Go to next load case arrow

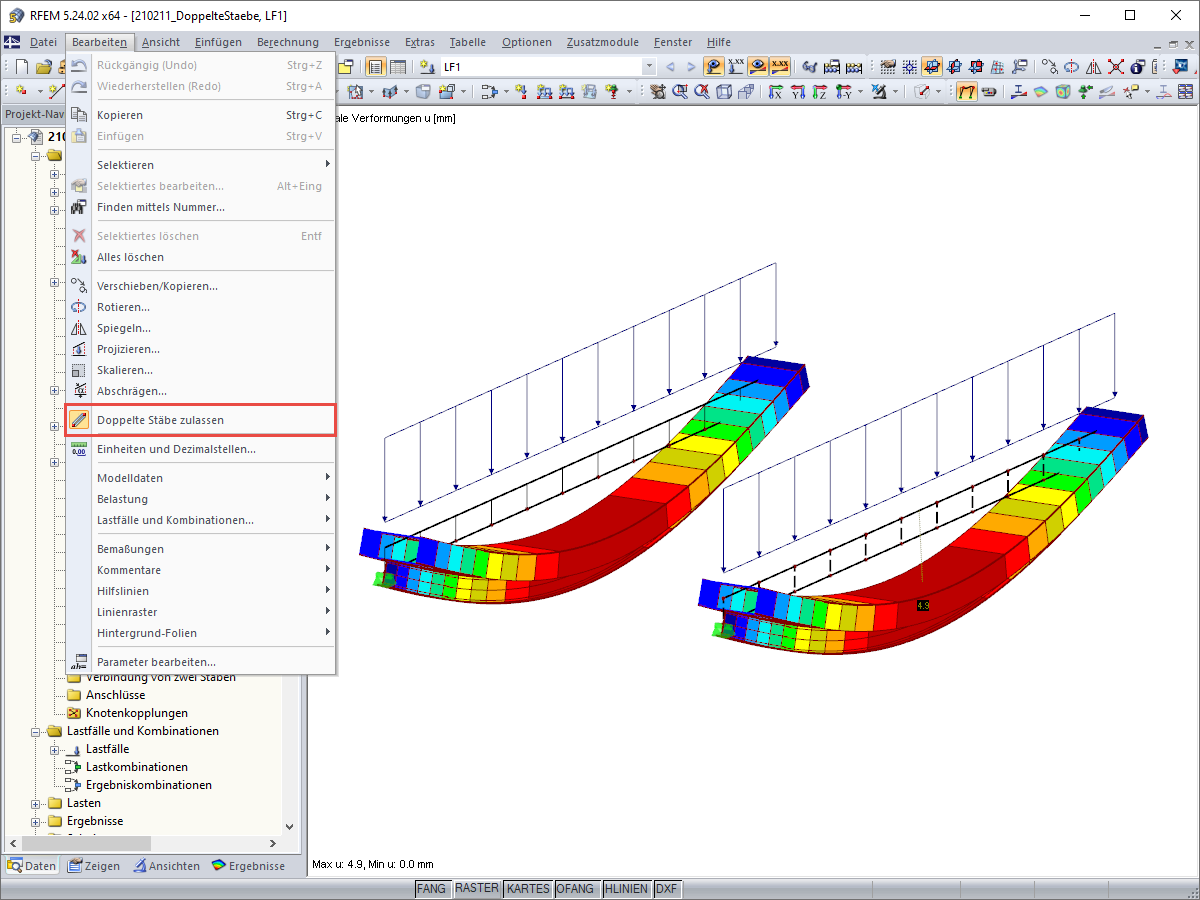coord(691,67)
